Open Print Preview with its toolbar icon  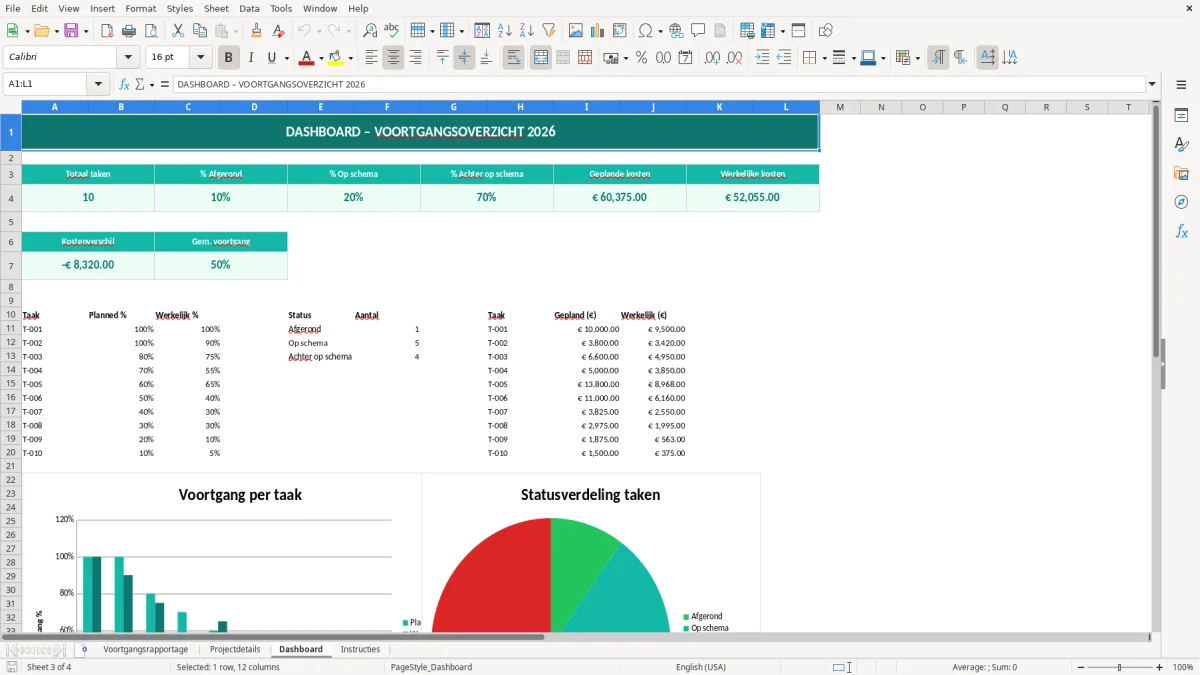point(151,31)
